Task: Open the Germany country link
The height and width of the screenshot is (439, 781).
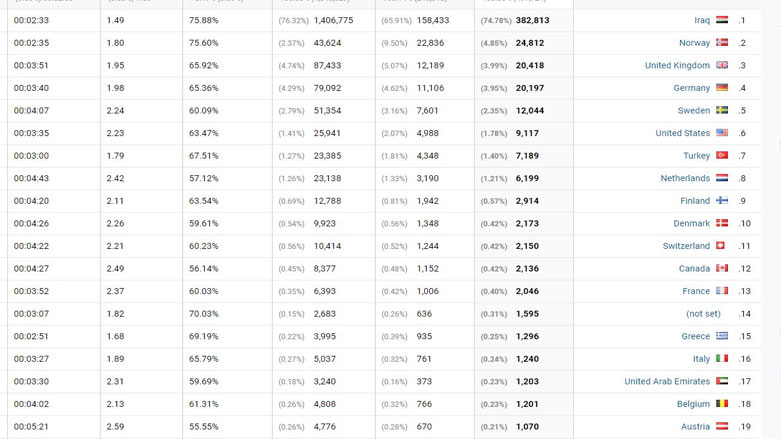Action: tap(691, 88)
